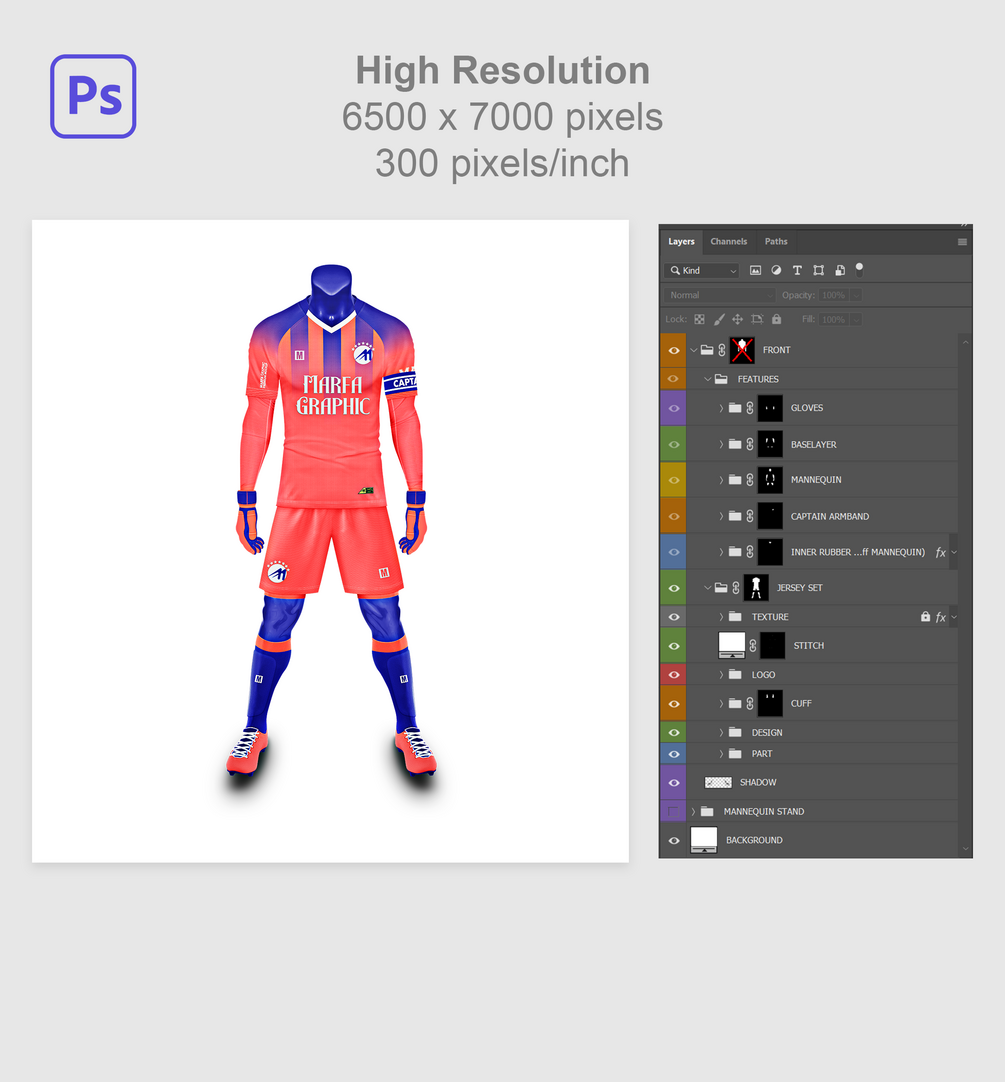Toggle visibility of MANNEQUIN group
This screenshot has height=1082, width=1005.
(x=674, y=480)
